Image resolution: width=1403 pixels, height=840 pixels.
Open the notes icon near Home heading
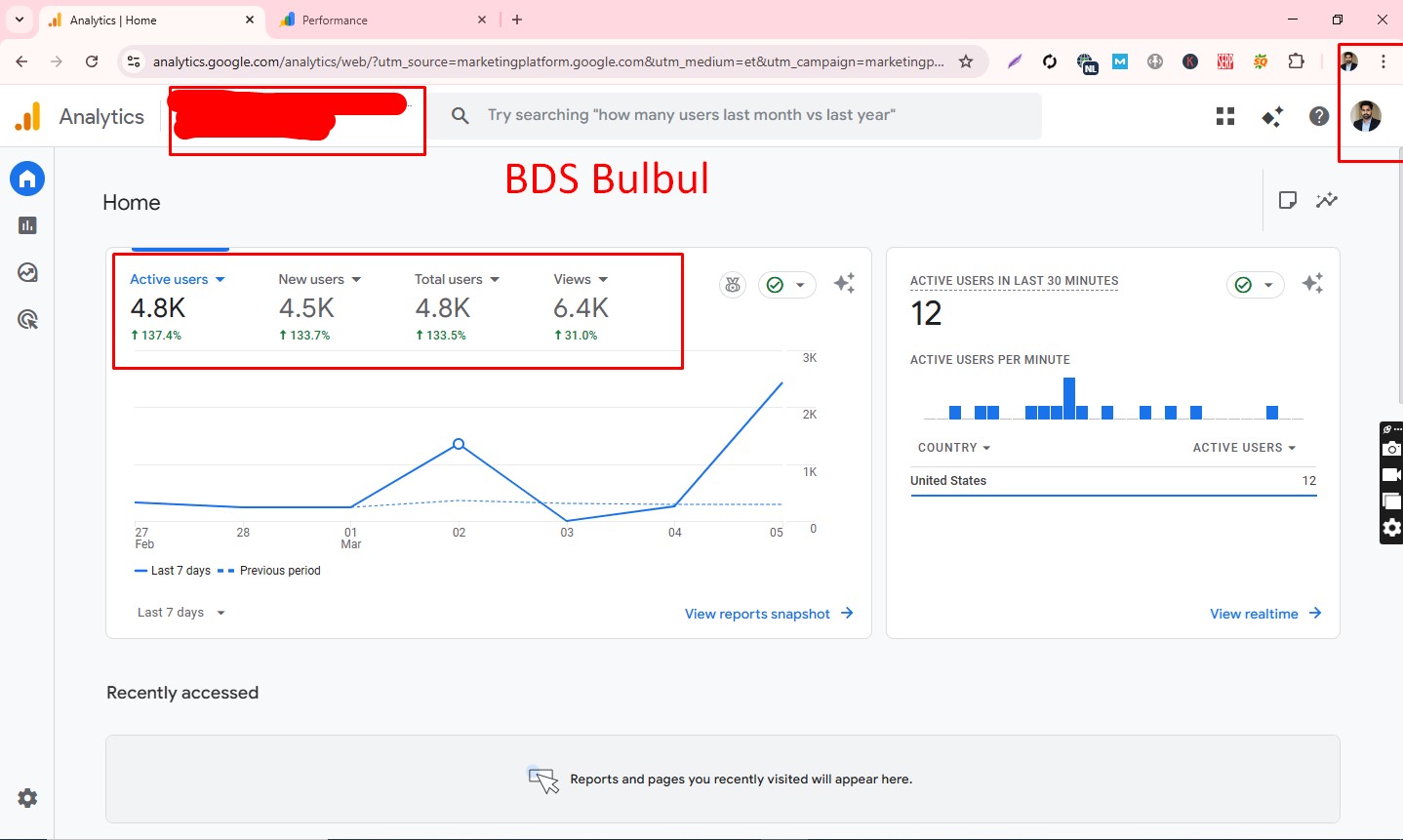click(1288, 200)
